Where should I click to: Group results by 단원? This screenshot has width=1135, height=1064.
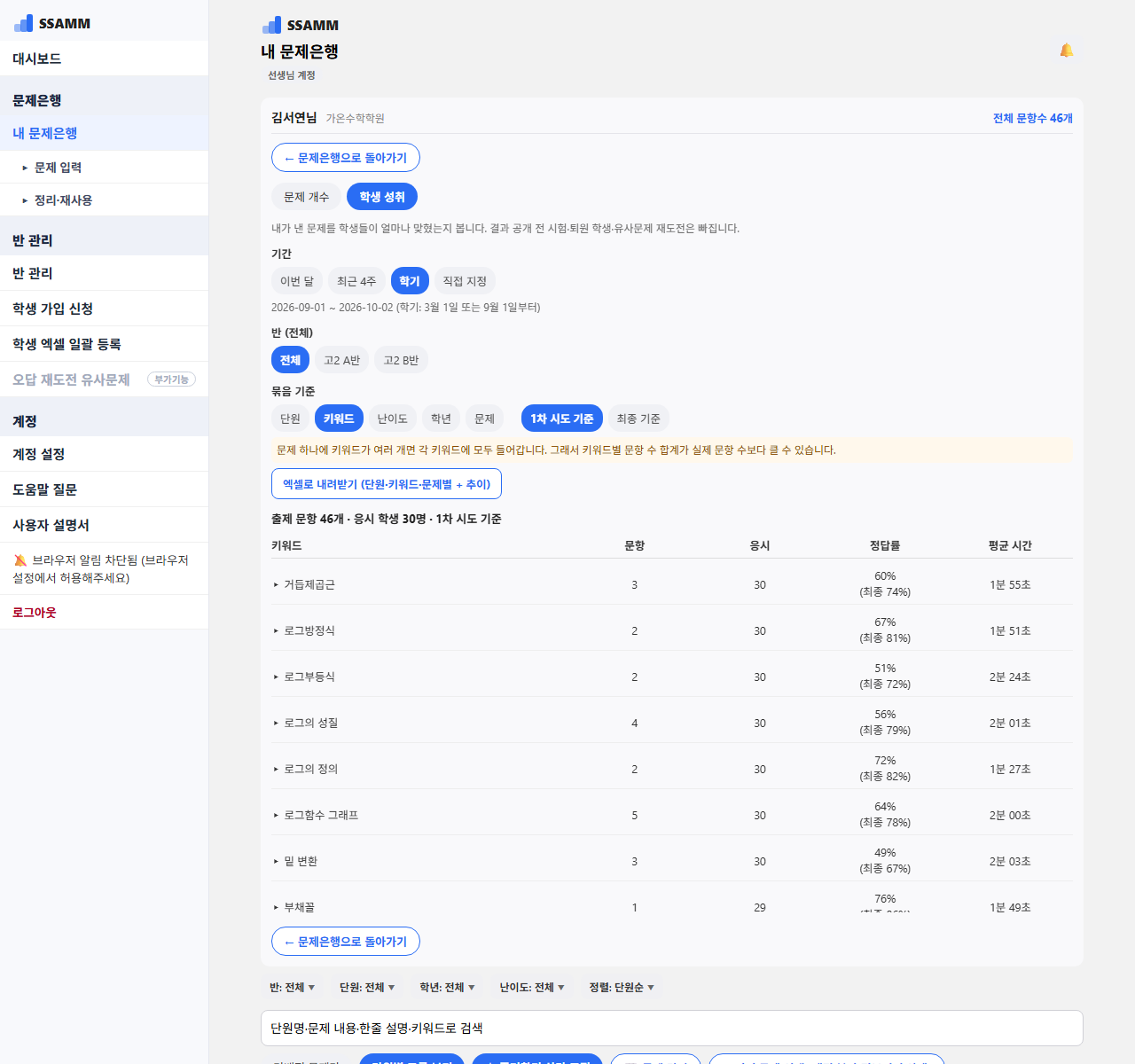tap(290, 419)
